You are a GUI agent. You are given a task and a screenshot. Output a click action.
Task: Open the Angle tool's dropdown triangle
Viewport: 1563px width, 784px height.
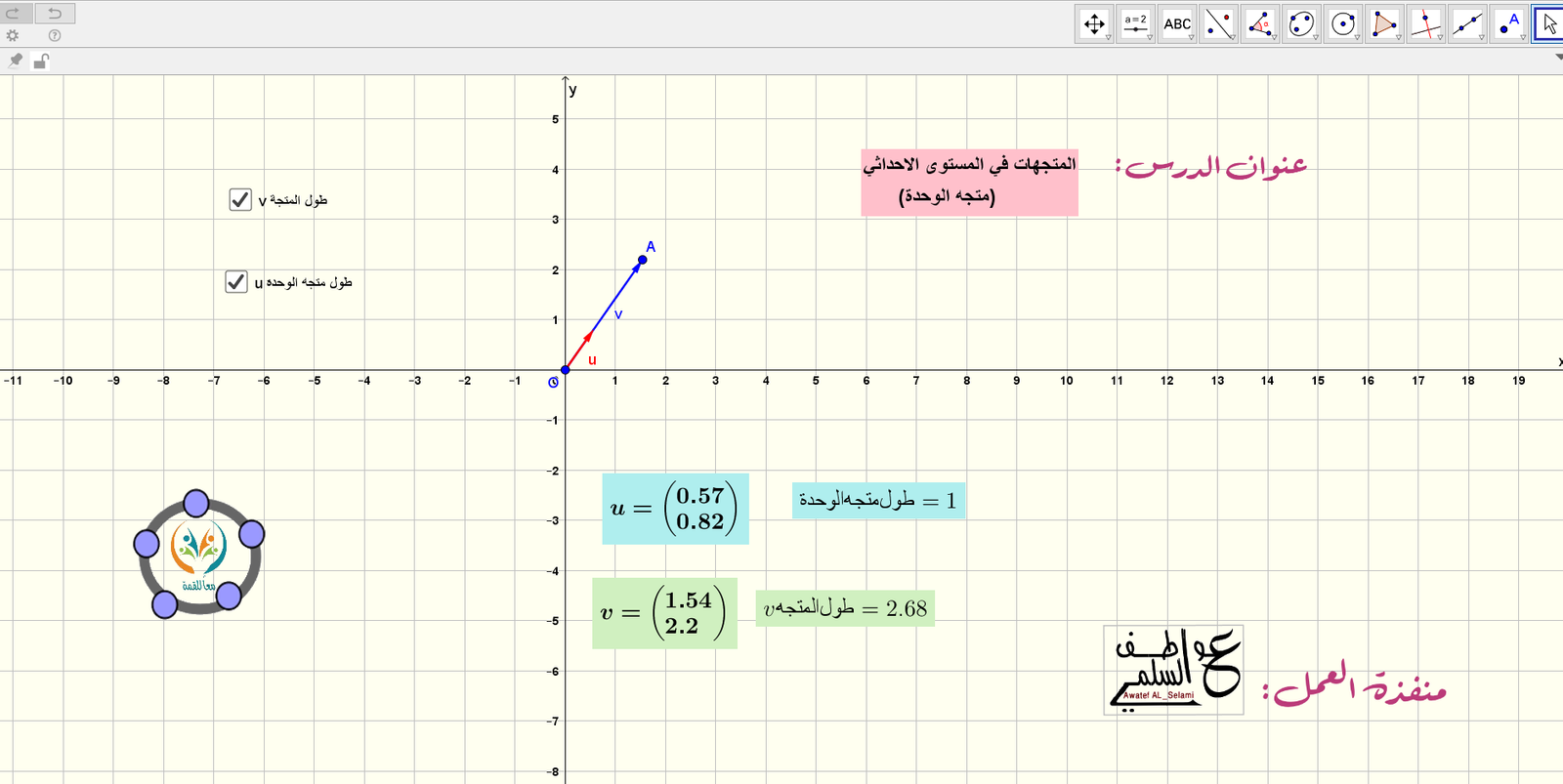click(1275, 37)
